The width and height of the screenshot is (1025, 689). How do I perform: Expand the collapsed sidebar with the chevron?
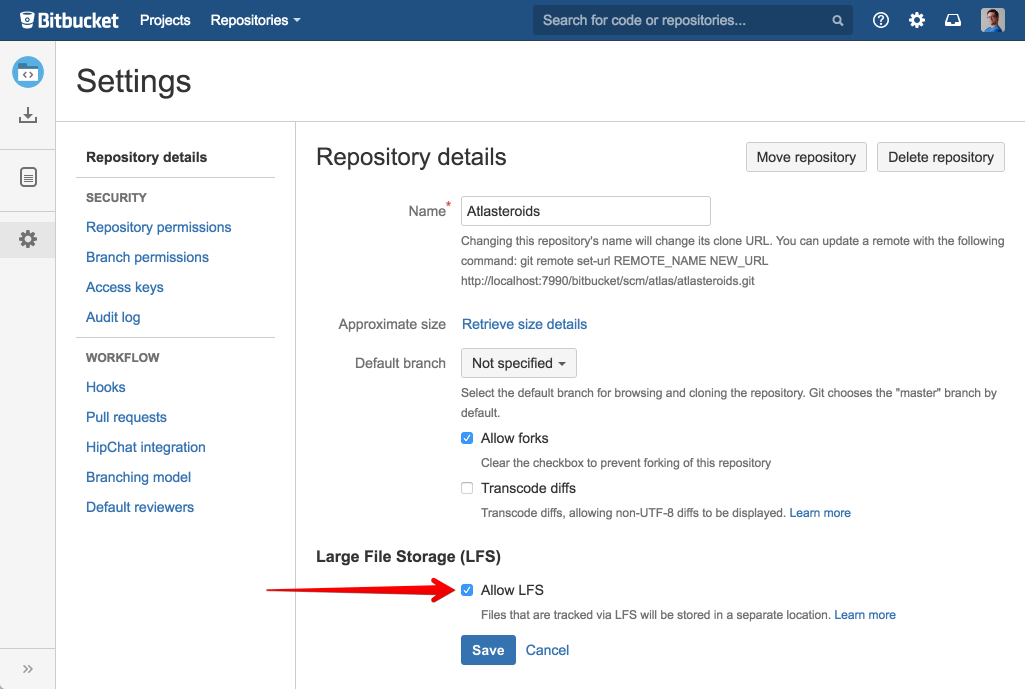pos(27,668)
